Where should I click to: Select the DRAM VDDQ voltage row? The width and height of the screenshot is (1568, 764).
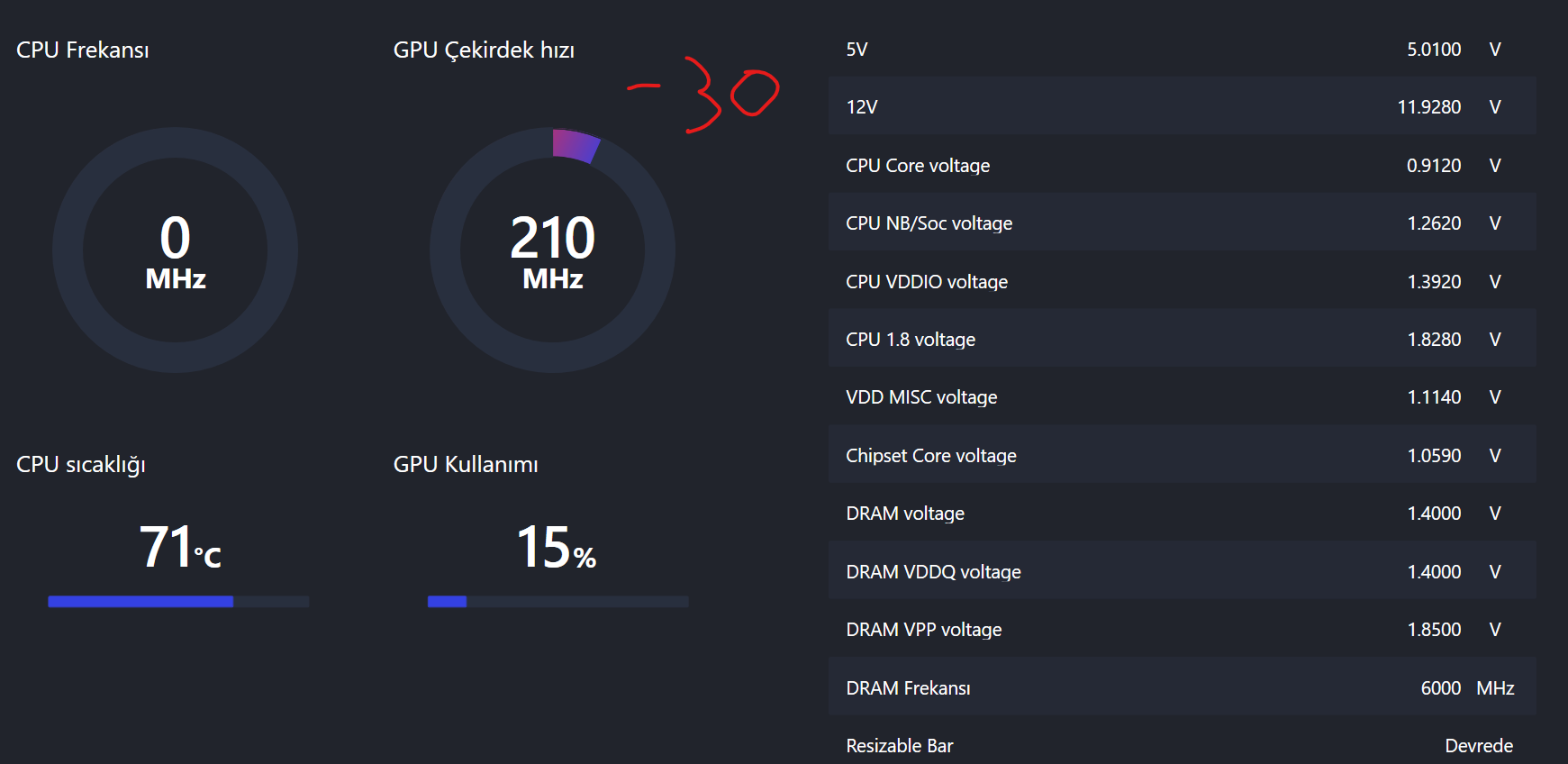coord(1182,571)
